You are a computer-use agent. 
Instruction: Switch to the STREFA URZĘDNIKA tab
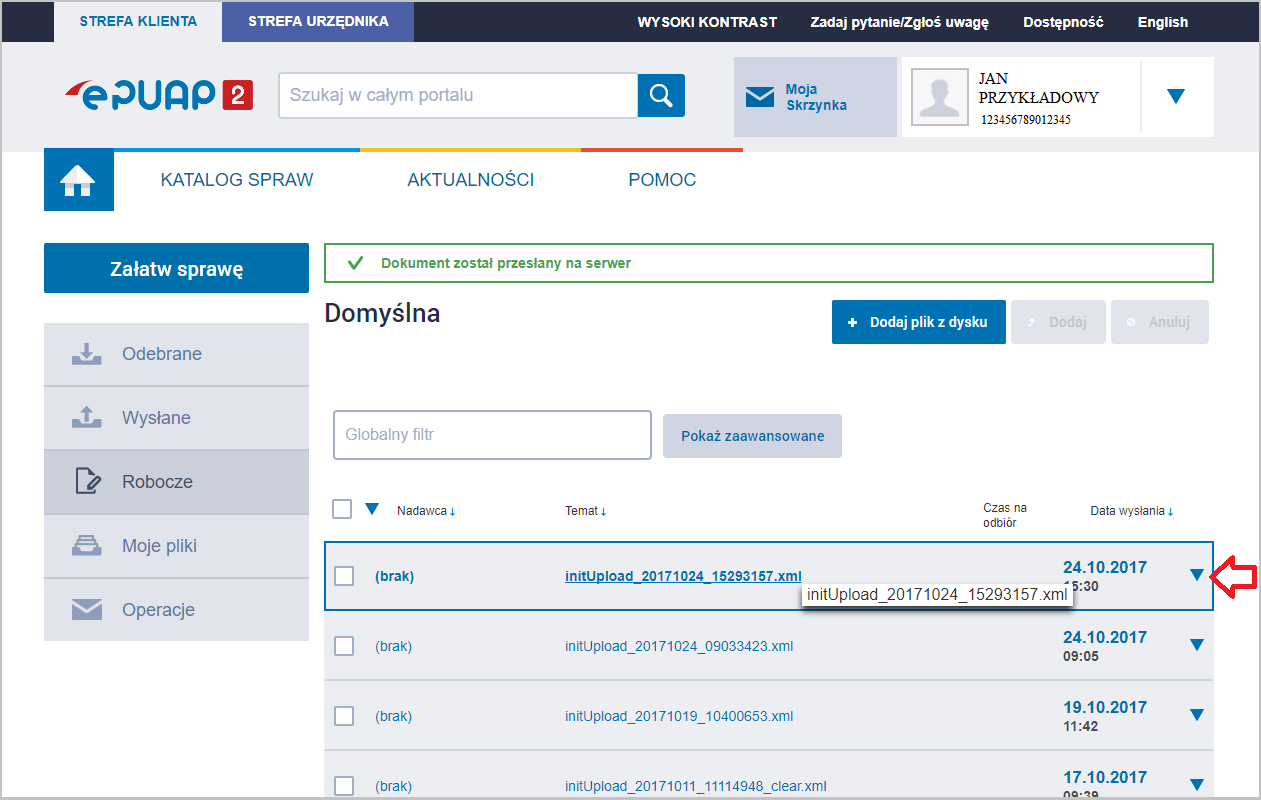317,21
